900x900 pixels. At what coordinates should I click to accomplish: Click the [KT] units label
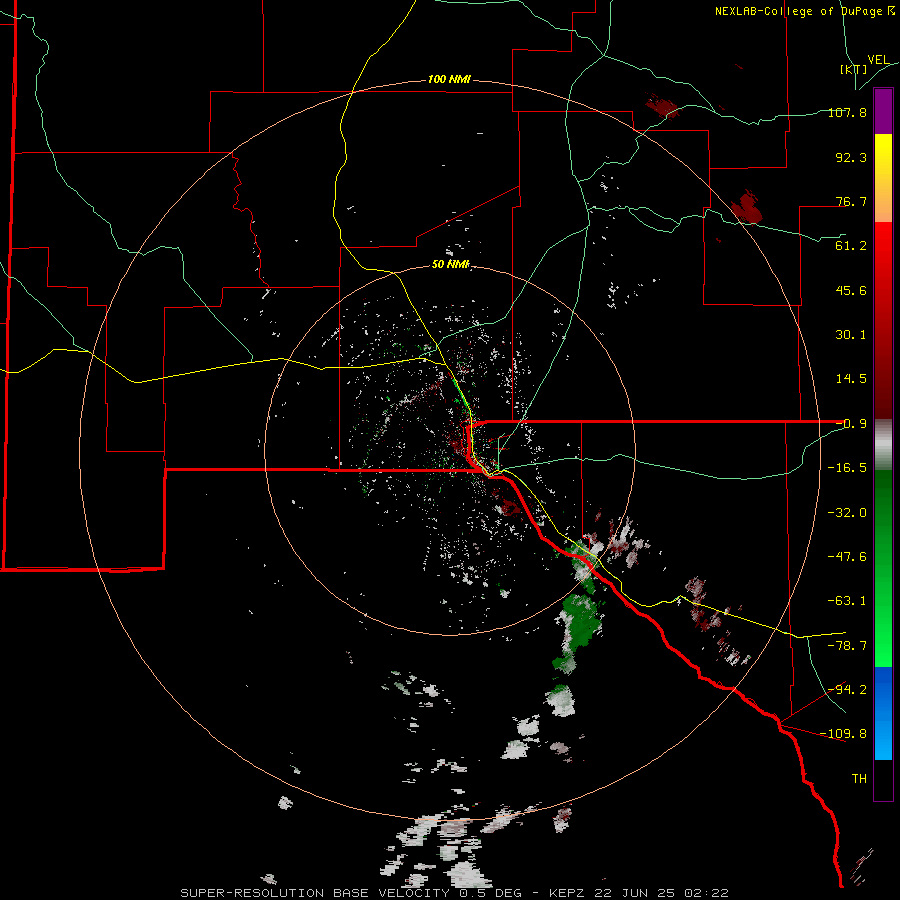click(854, 69)
